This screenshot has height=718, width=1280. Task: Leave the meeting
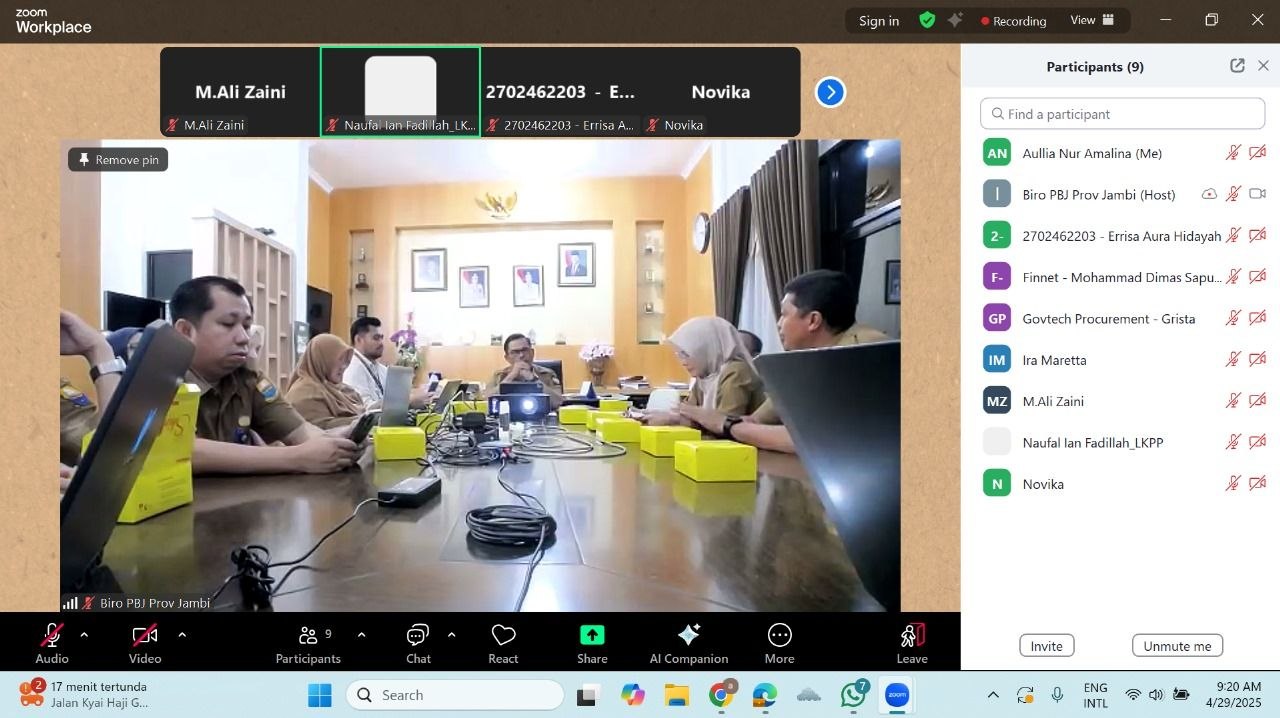pos(912,643)
